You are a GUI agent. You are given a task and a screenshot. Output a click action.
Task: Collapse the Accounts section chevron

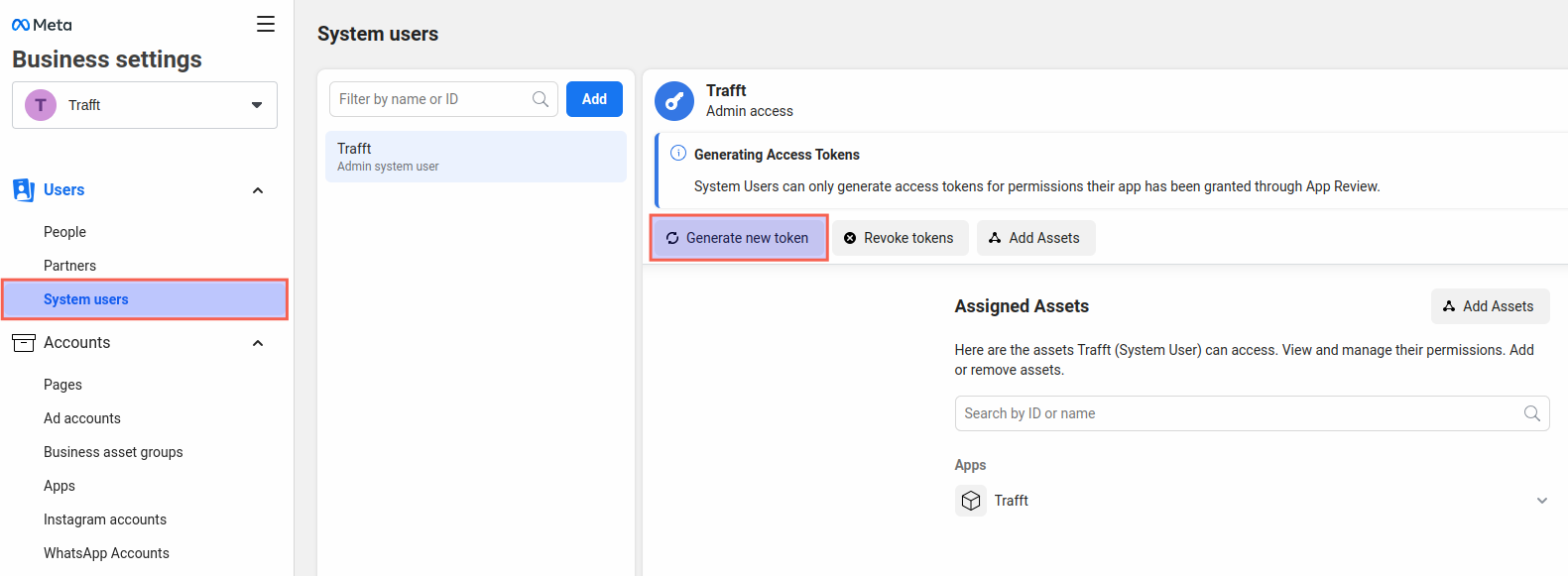(258, 343)
